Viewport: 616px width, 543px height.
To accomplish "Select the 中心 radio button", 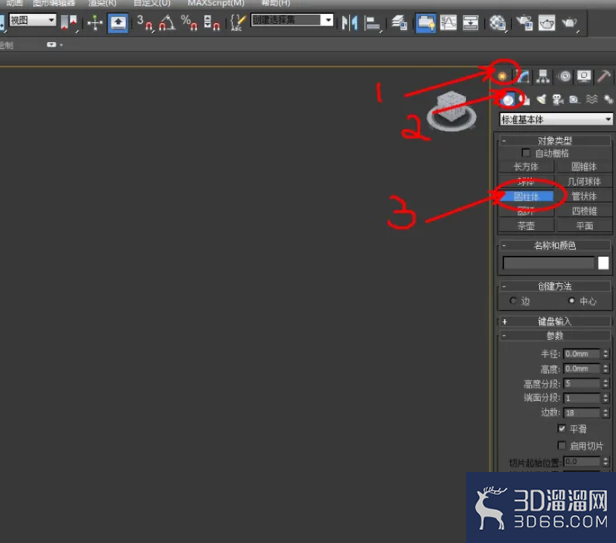I will coord(572,301).
